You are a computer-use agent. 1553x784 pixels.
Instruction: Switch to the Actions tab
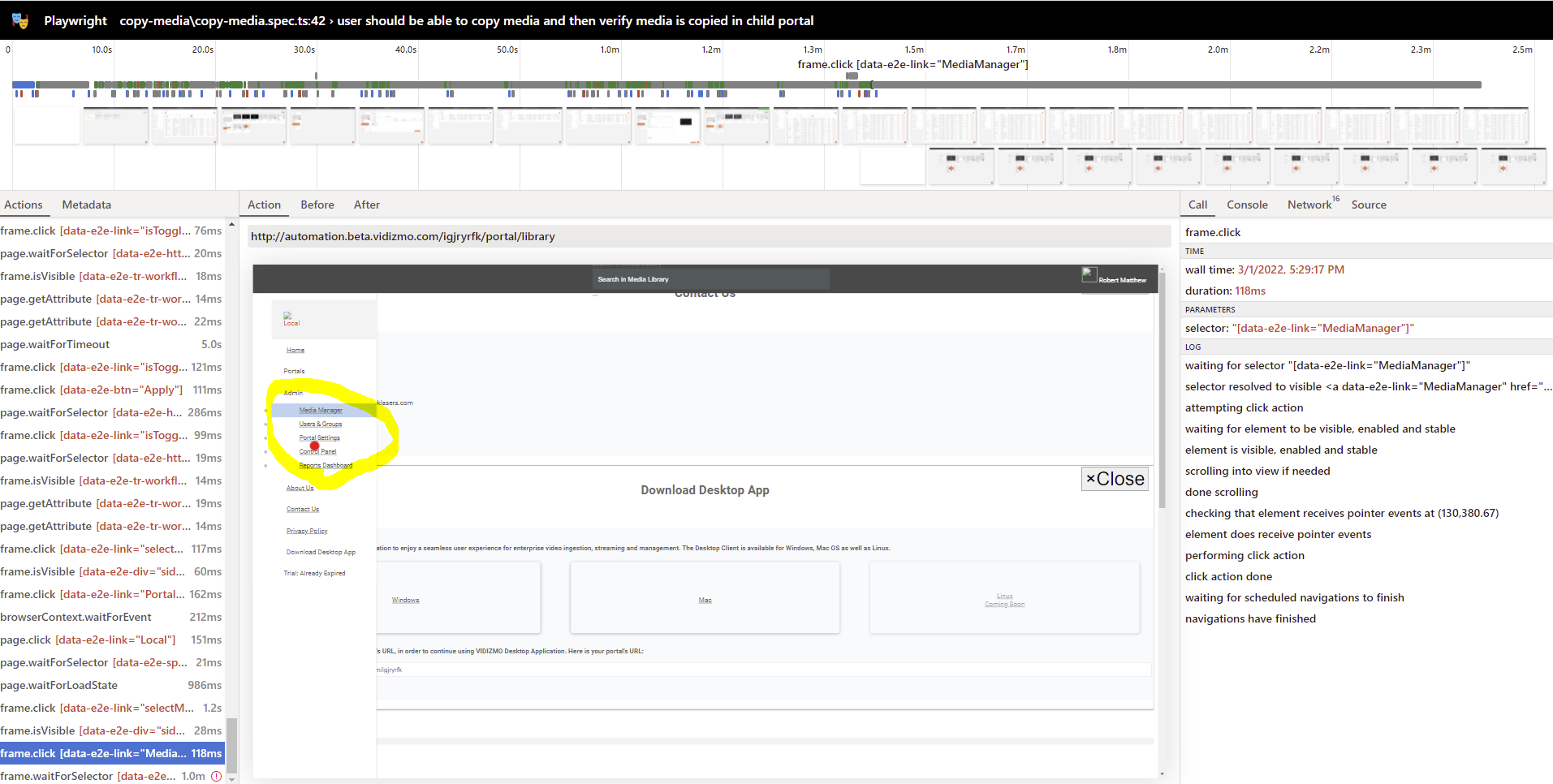(24, 205)
